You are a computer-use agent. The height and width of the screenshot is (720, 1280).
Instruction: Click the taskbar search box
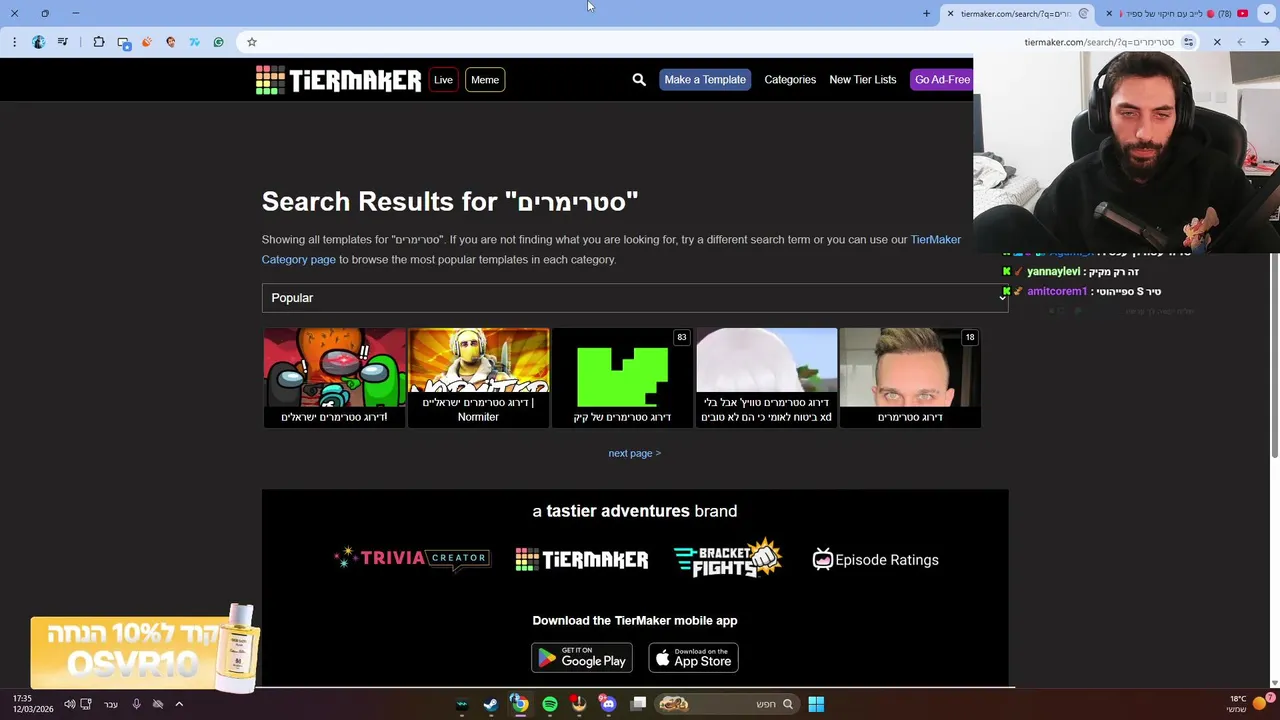click(727, 704)
